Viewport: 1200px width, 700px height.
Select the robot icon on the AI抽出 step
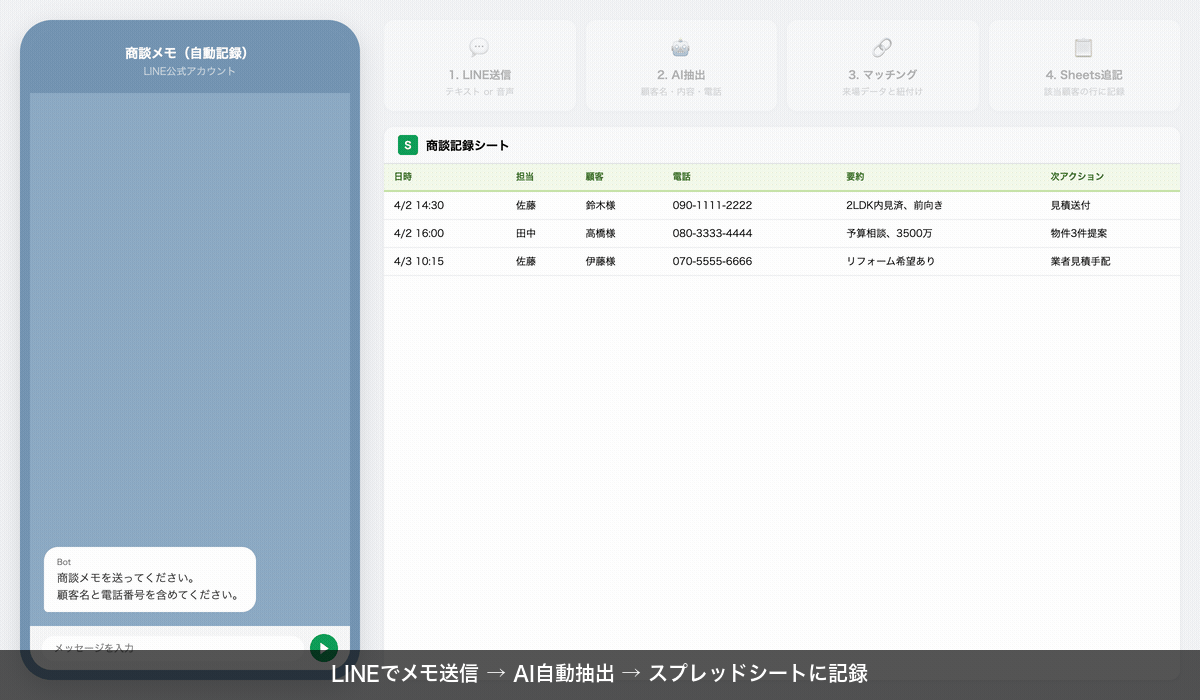pyautogui.click(x=681, y=48)
